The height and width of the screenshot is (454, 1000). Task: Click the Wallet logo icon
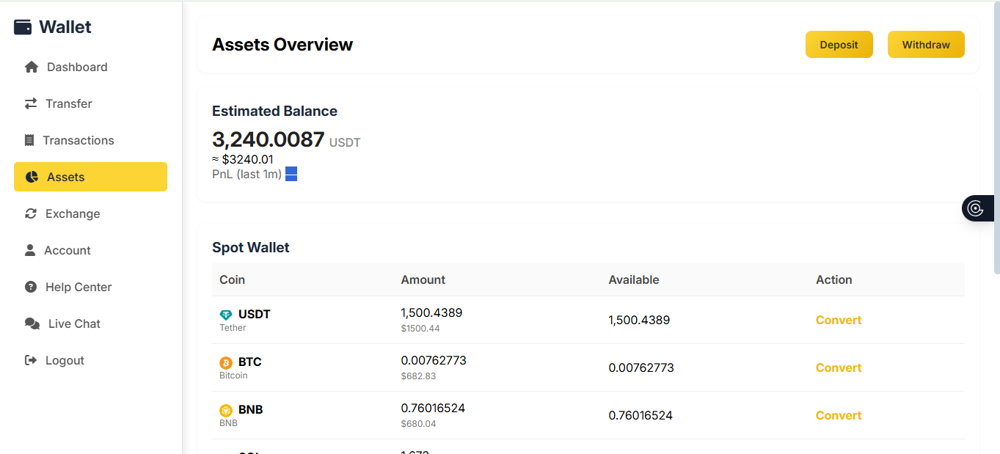tap(22, 27)
